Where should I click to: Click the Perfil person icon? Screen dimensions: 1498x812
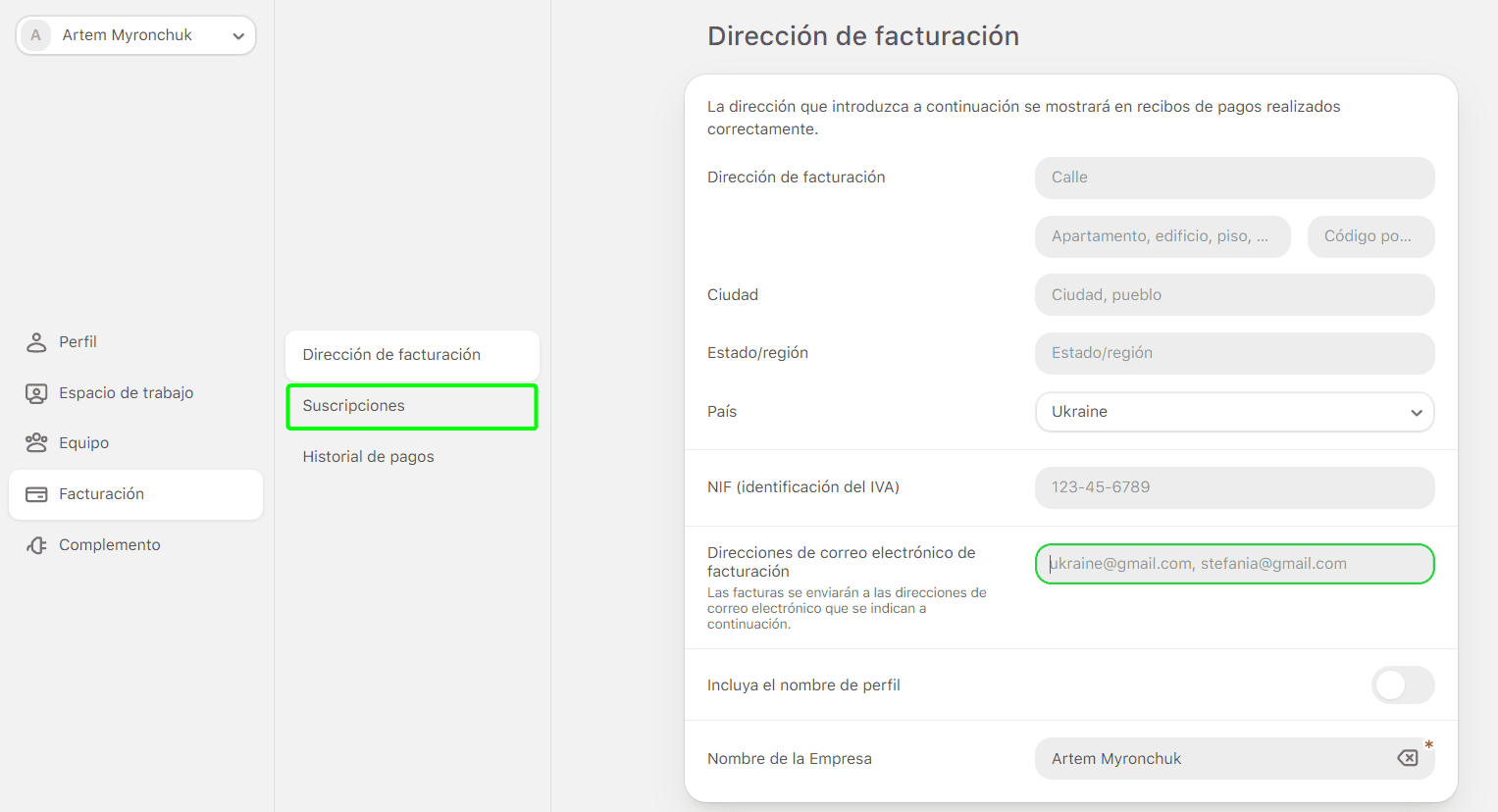(36, 341)
